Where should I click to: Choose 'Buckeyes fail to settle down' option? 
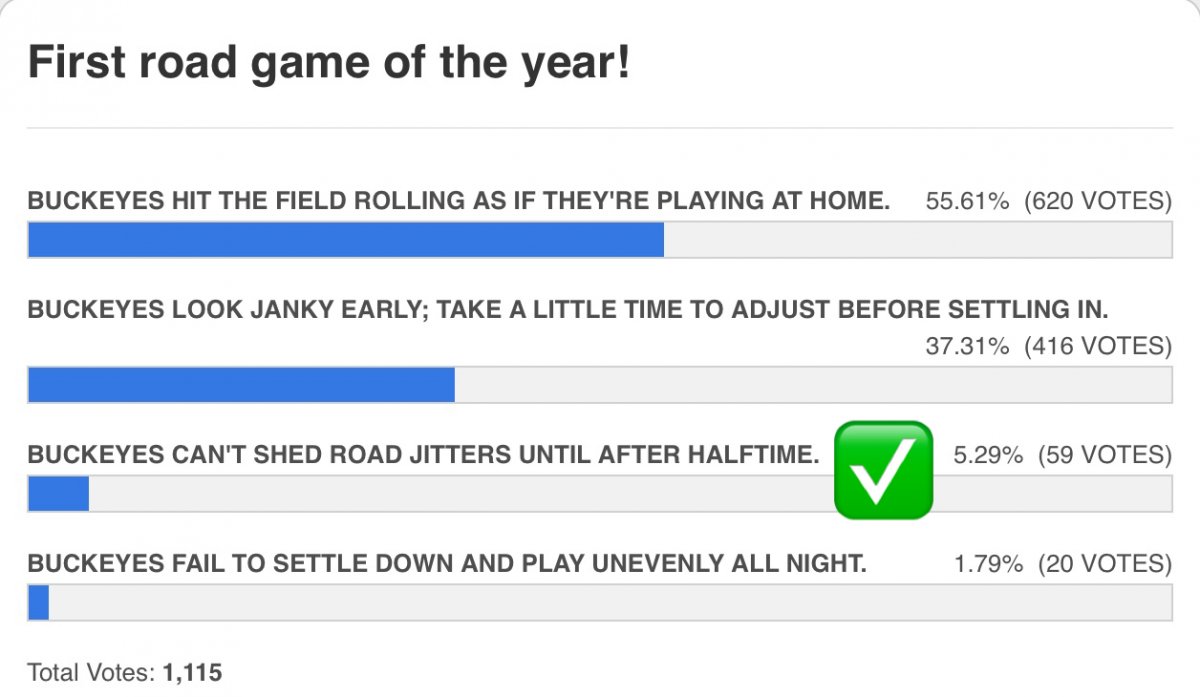pyautogui.click(x=447, y=564)
